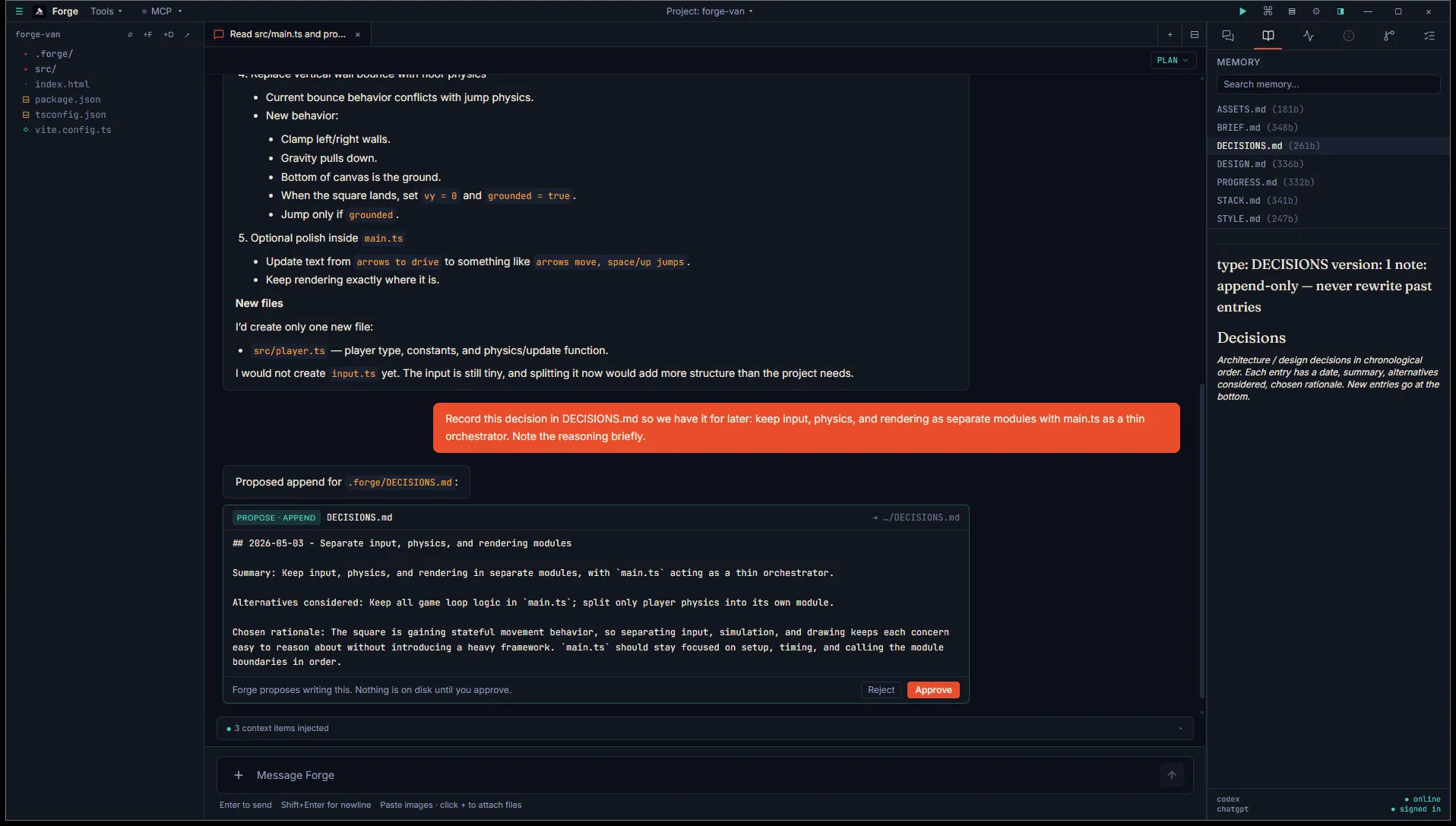Open the git branch panel tab
1456x826 pixels.
point(1389,36)
